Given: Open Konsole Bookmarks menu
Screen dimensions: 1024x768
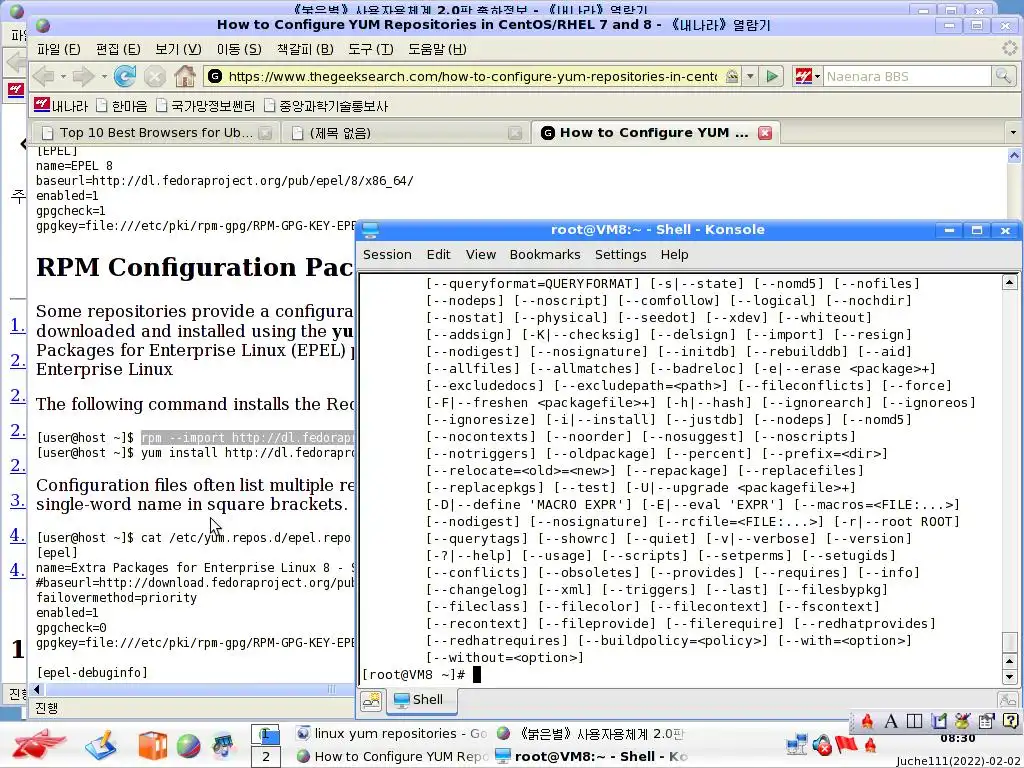Looking at the screenshot, I should point(545,255).
